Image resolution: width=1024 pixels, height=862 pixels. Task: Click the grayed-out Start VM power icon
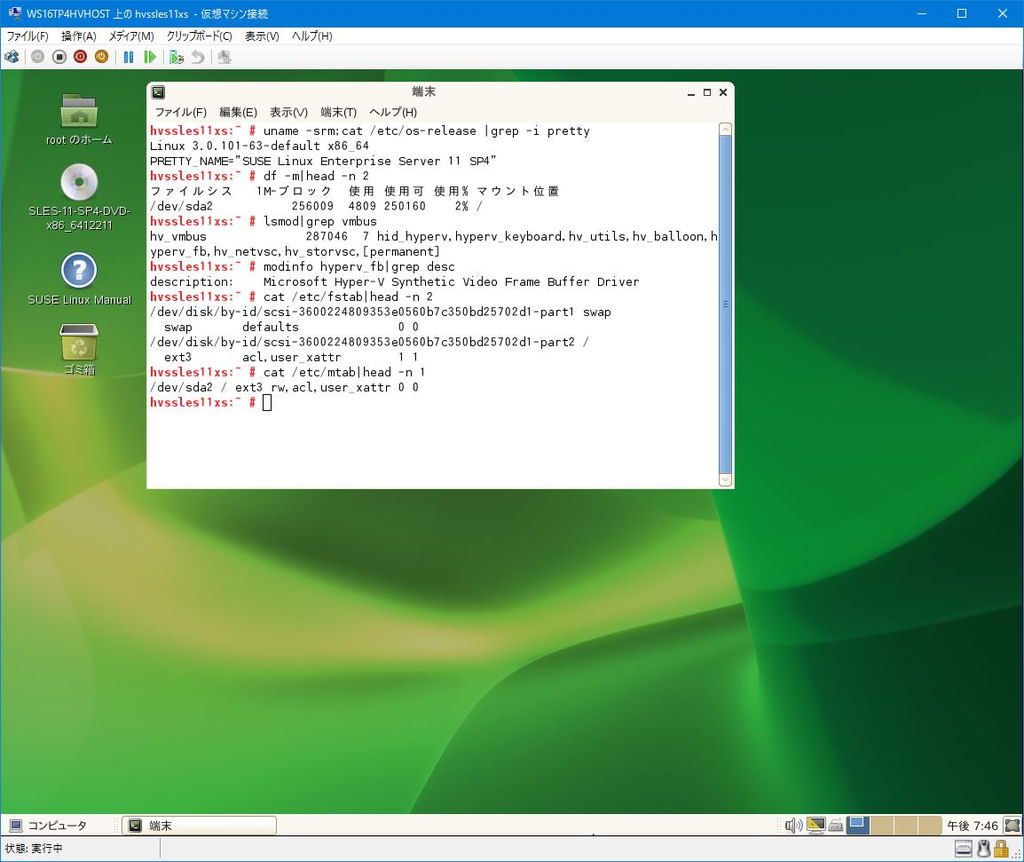[38, 57]
